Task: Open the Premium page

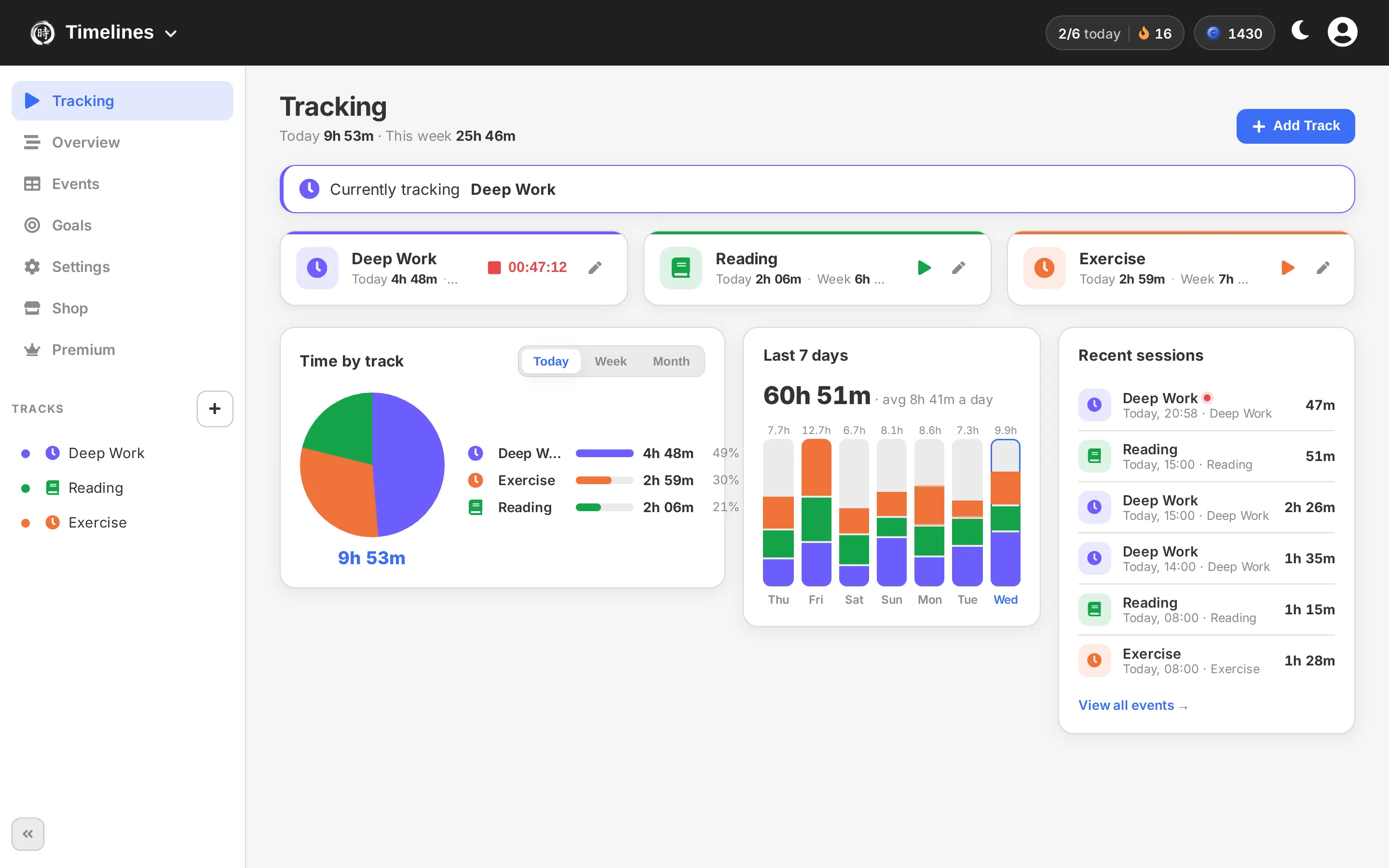Action: [122, 350]
